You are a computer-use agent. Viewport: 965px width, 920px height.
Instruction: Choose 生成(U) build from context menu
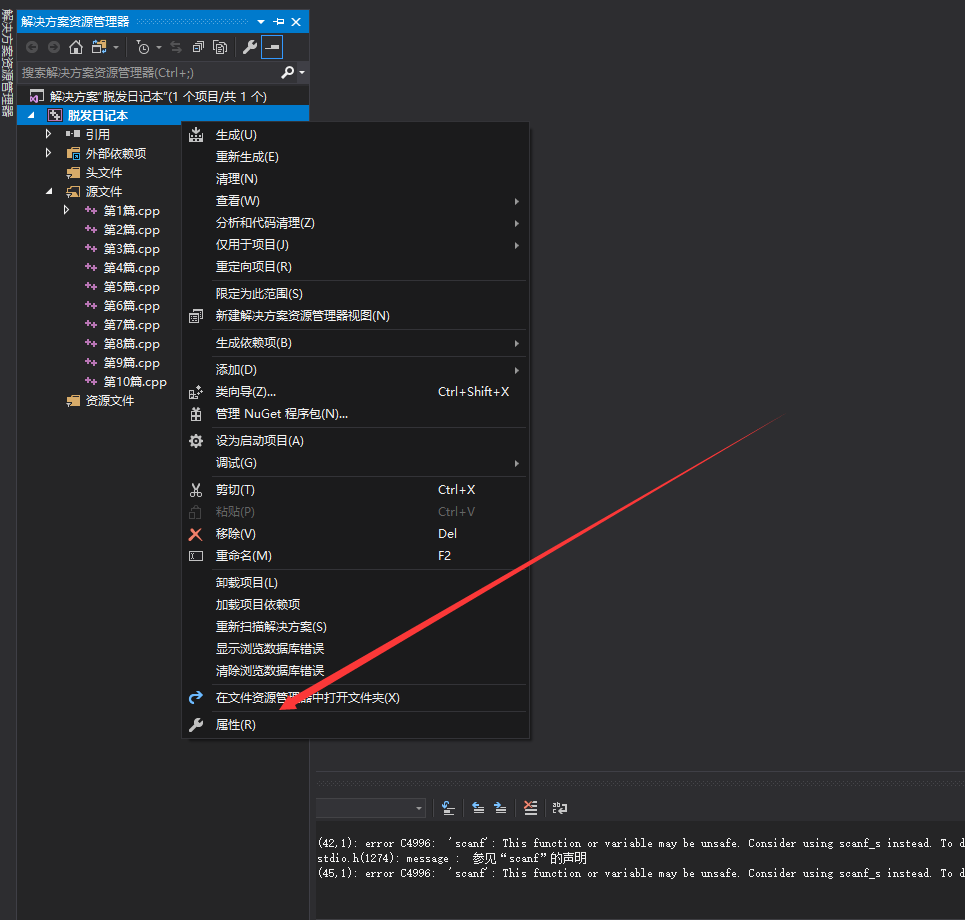point(355,135)
